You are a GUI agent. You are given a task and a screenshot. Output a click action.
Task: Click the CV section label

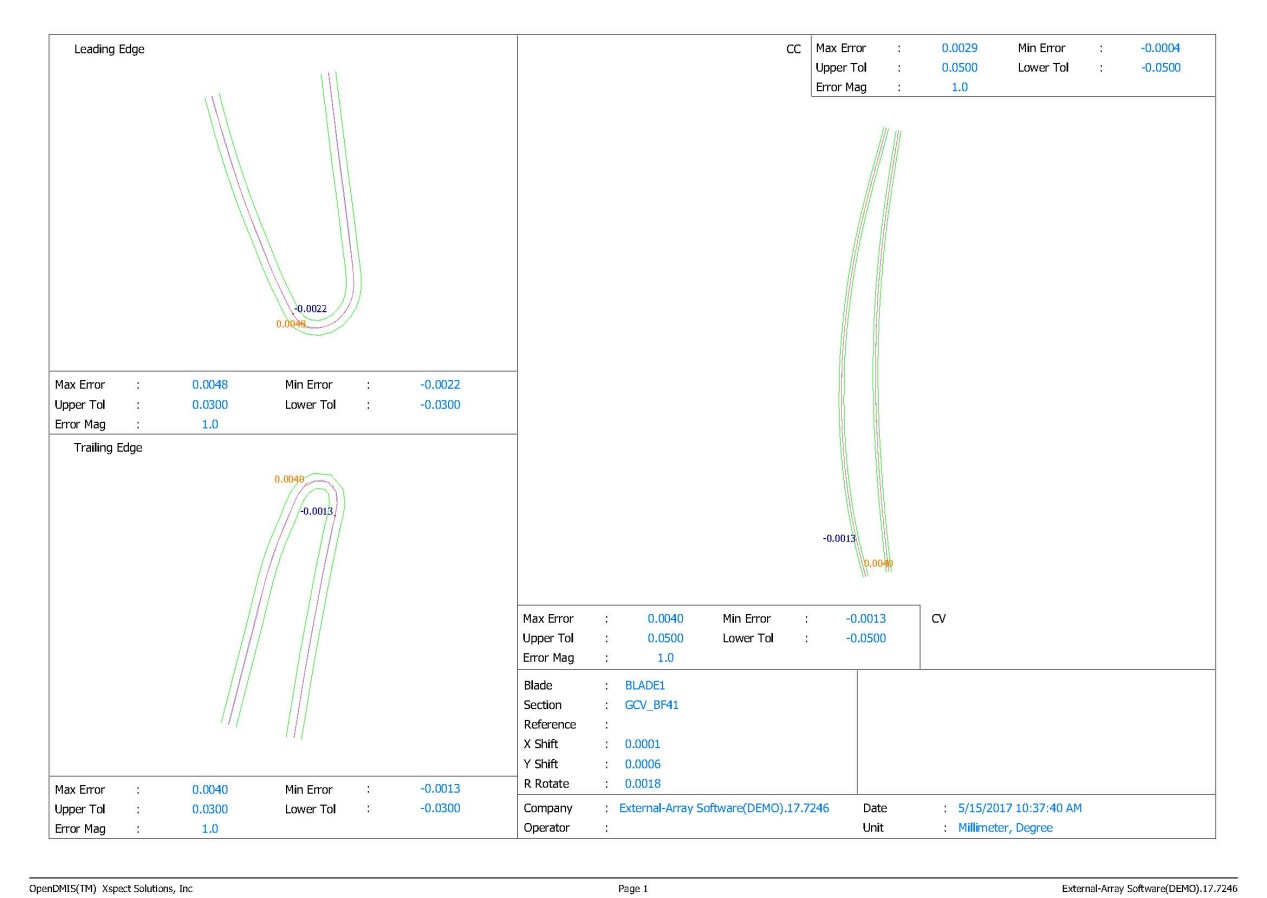(x=938, y=619)
